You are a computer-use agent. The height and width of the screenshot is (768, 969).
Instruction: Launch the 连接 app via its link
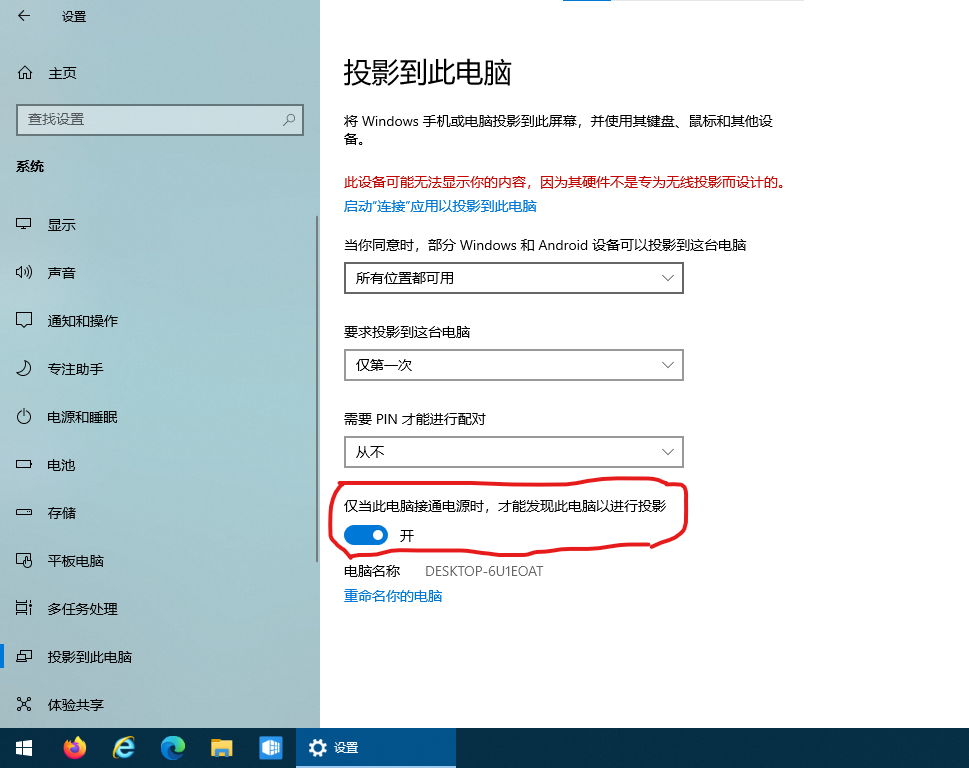(438, 205)
